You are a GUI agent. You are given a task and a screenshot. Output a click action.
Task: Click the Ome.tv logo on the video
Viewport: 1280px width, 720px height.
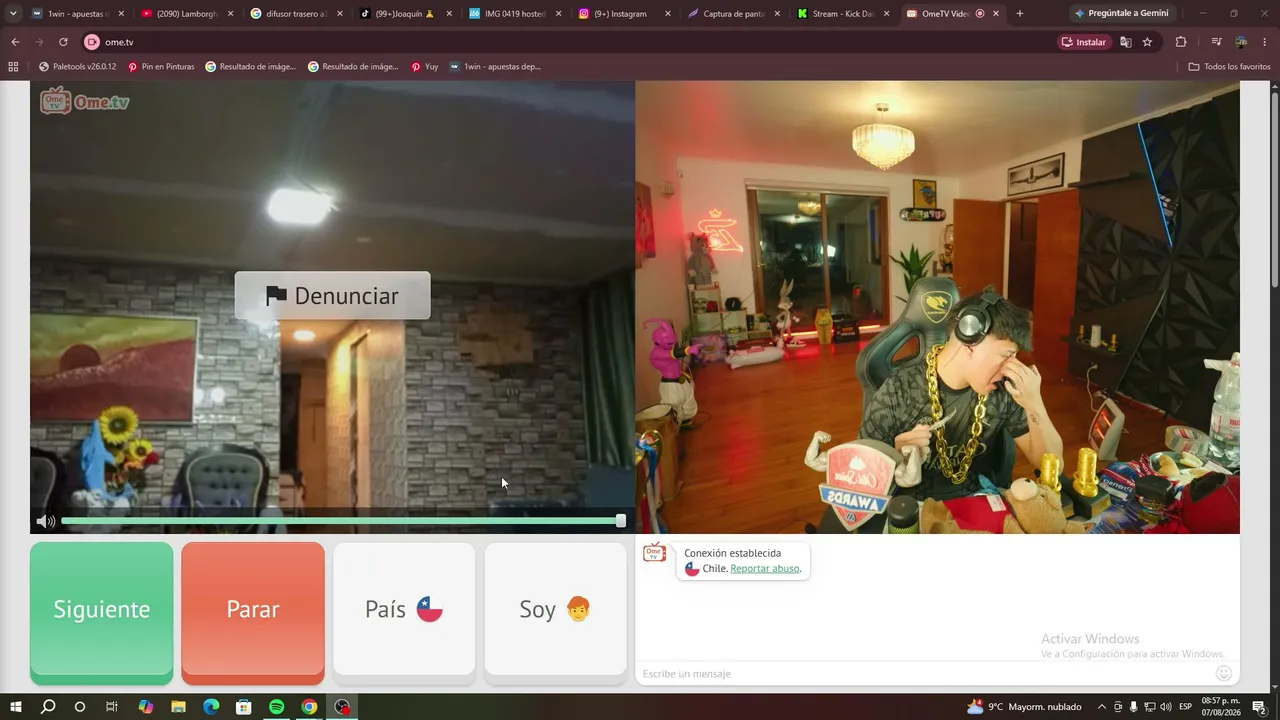click(85, 101)
